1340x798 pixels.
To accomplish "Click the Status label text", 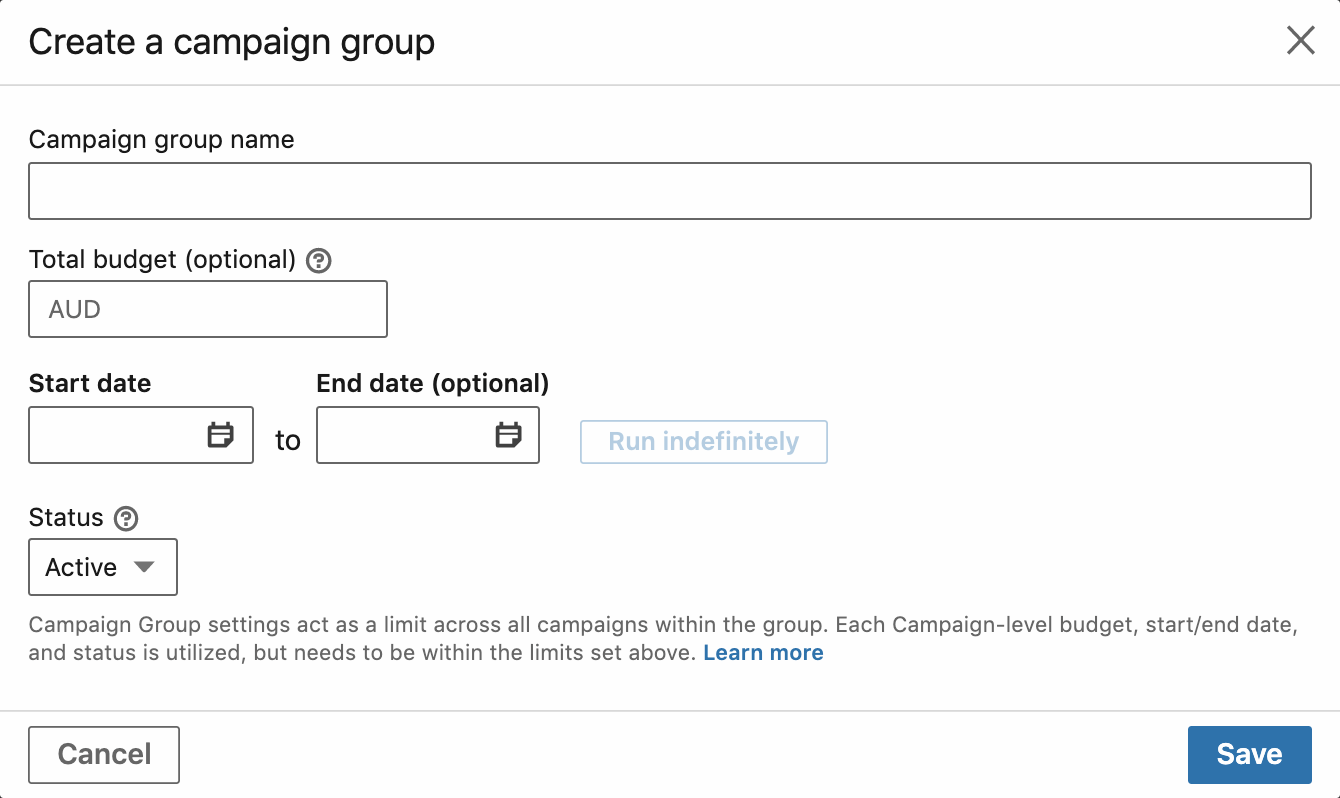I will pos(66,518).
